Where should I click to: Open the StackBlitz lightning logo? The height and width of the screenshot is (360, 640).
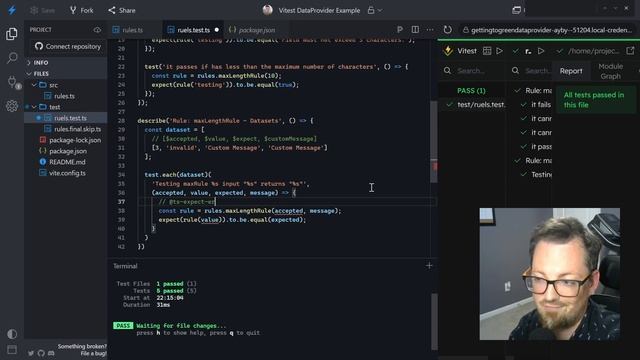[x=12, y=10]
